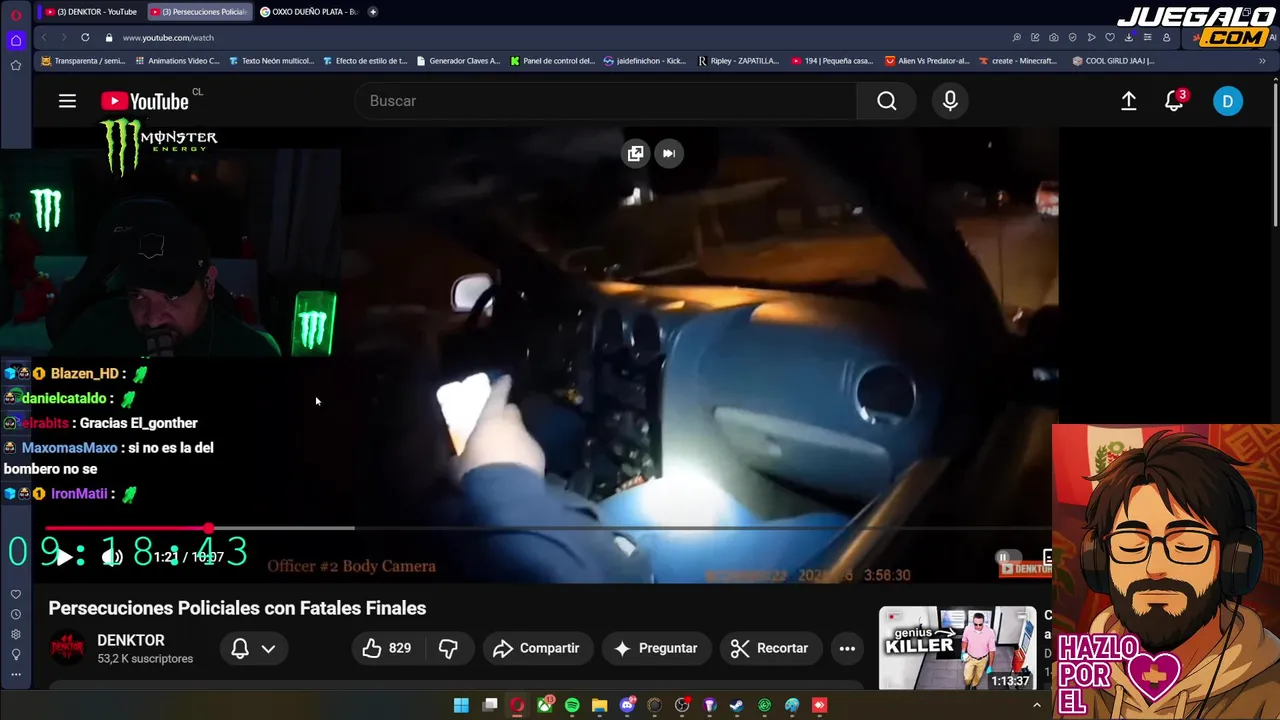Open the Alien Vs Predator bookmark
Viewport: 1280px width, 720px height.
[x=927, y=60]
